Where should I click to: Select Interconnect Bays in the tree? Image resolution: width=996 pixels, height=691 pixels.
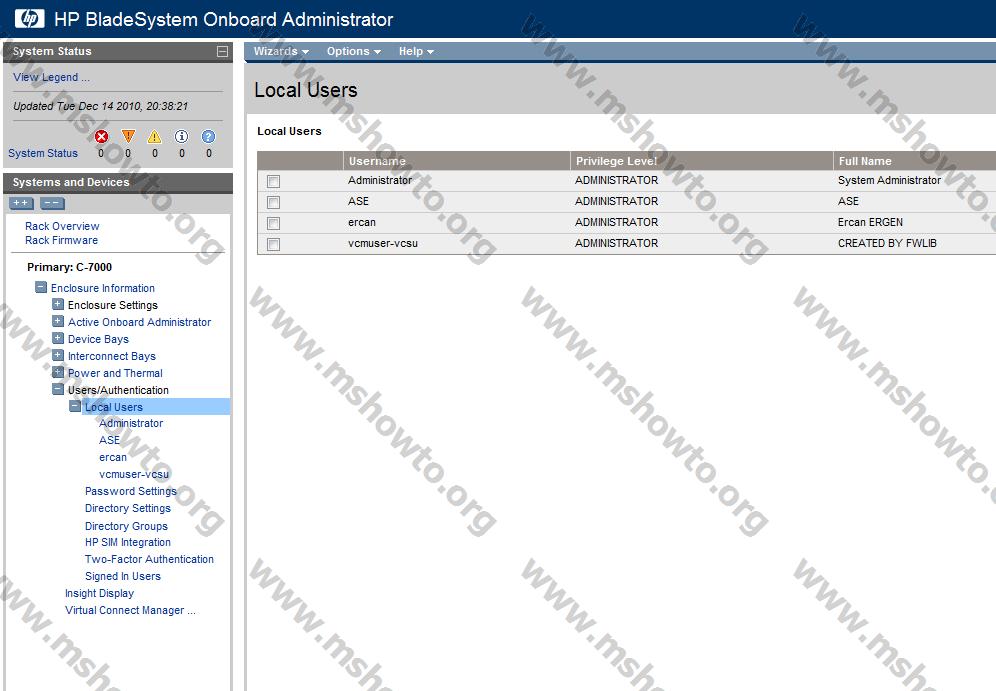(112, 356)
